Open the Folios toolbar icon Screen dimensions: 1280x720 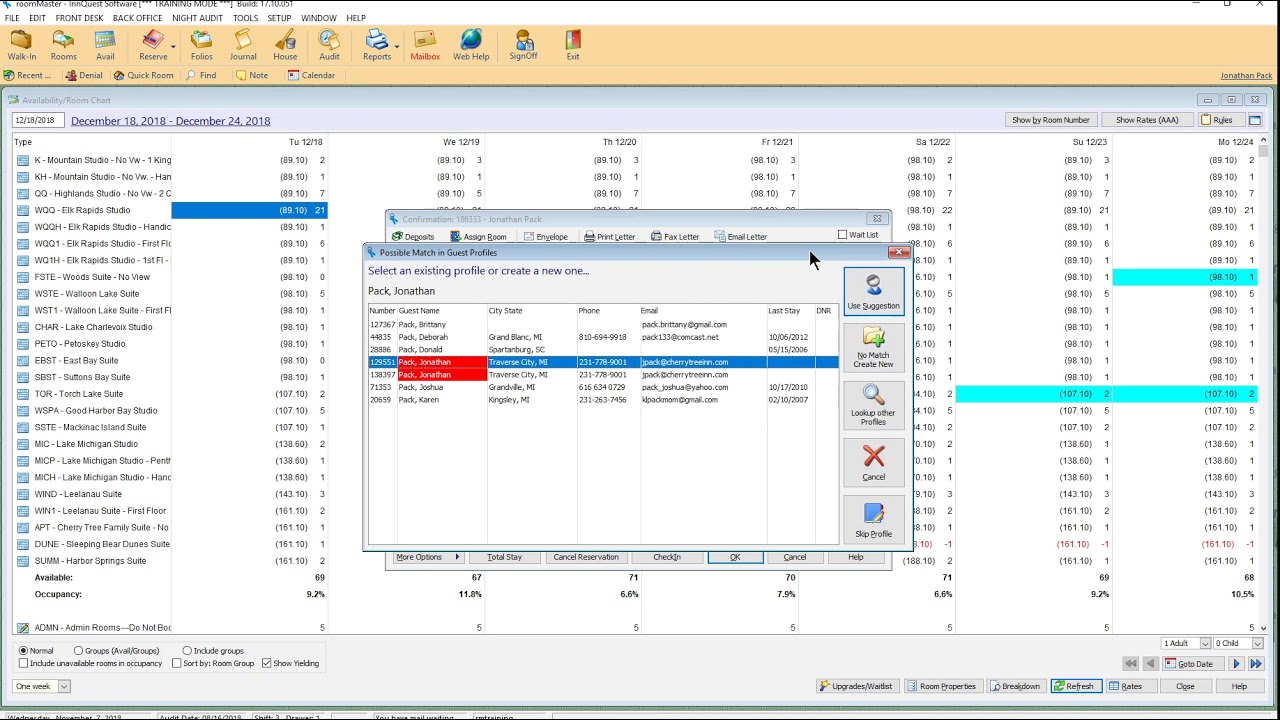tap(202, 45)
